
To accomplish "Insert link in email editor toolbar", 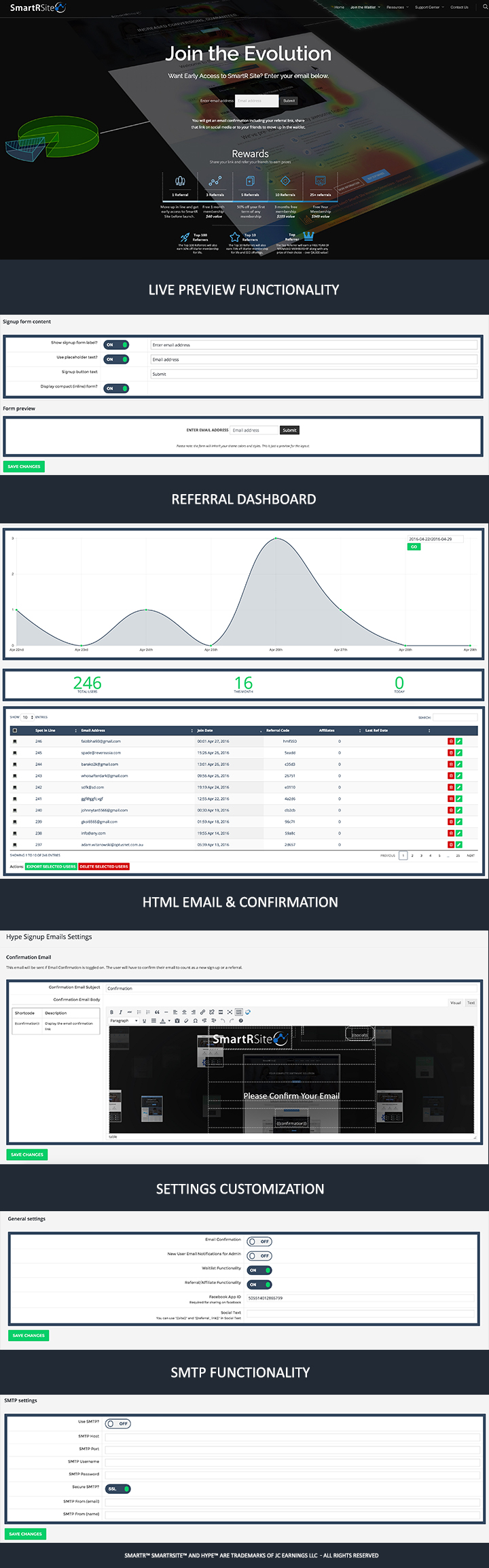I will click(202, 1012).
